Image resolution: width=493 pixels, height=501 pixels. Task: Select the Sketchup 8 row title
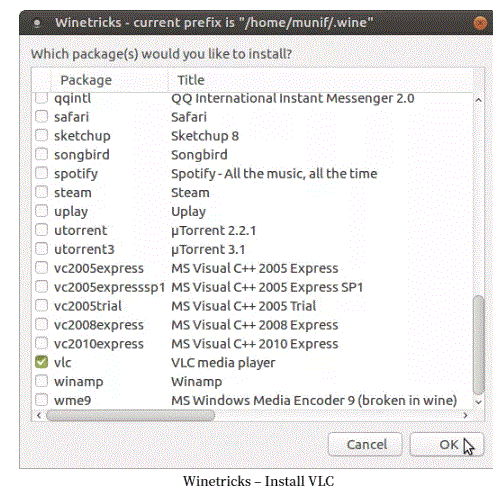[x=205, y=136]
